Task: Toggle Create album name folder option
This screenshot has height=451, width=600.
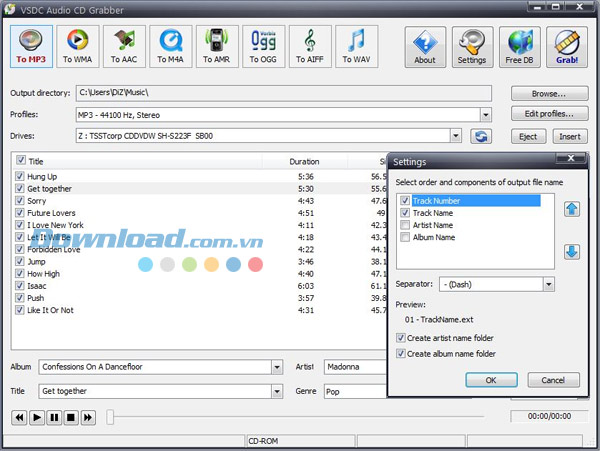Action: (400, 353)
